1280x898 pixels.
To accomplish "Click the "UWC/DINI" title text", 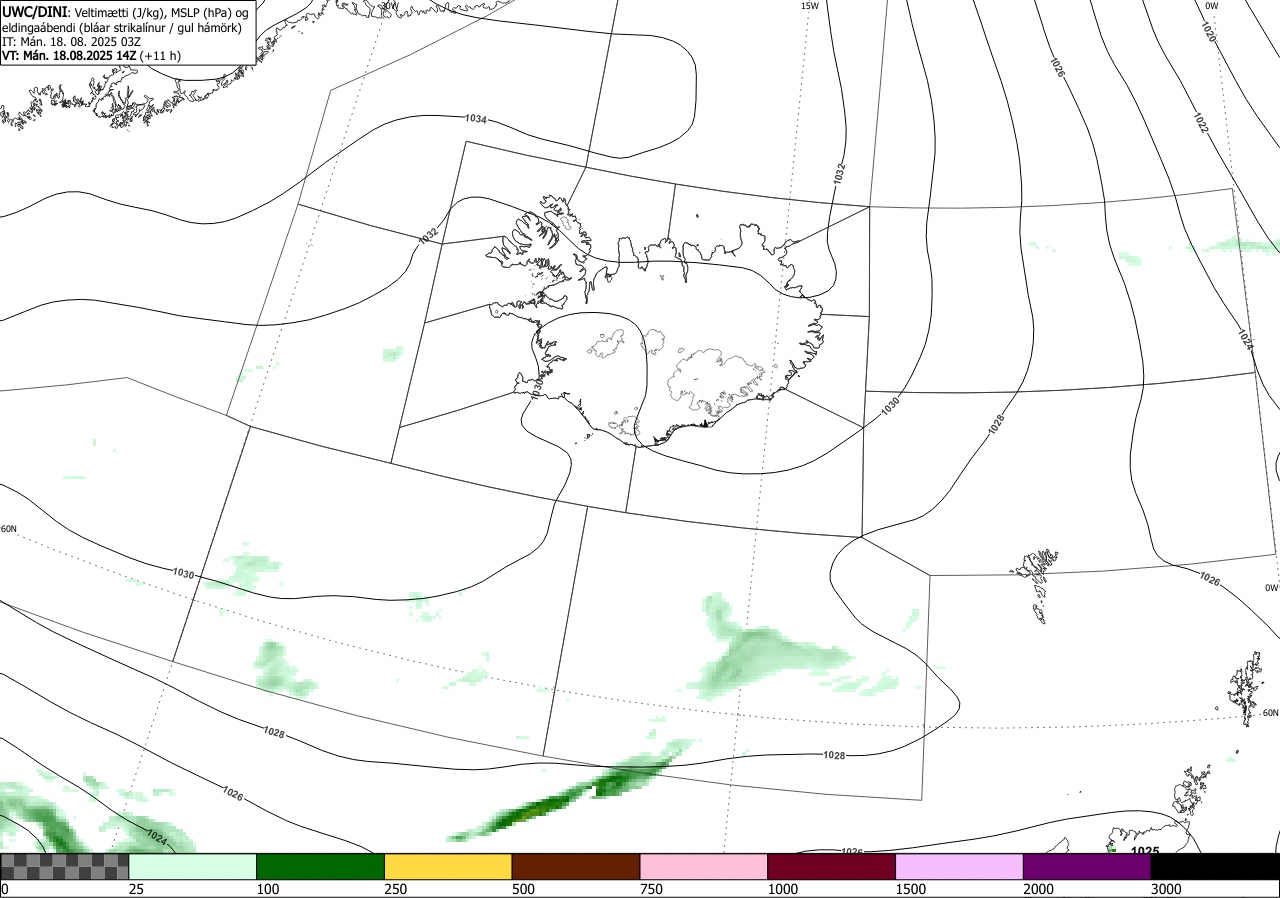I will click(34, 12).
